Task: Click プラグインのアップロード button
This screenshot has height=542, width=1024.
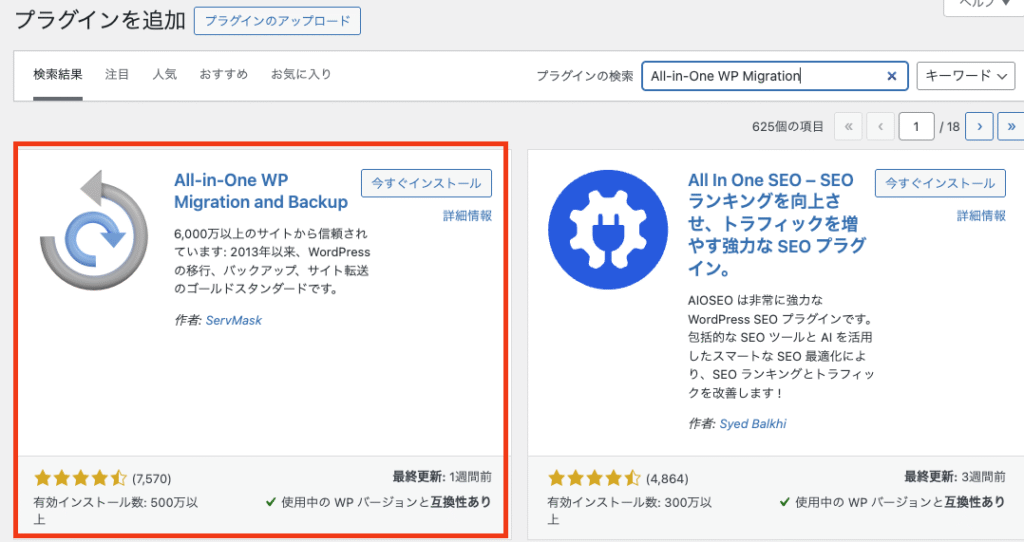Action: click(x=277, y=21)
